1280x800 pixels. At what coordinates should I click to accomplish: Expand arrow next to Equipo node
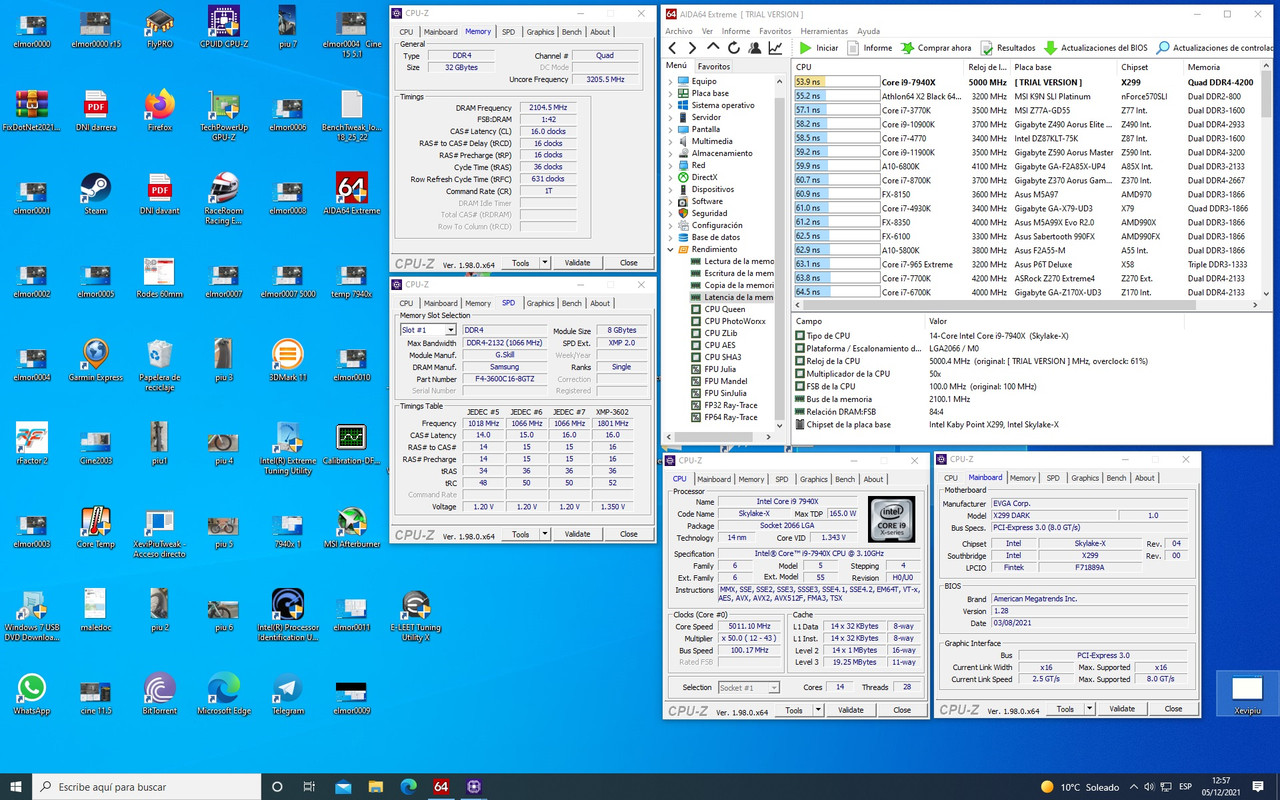670,81
